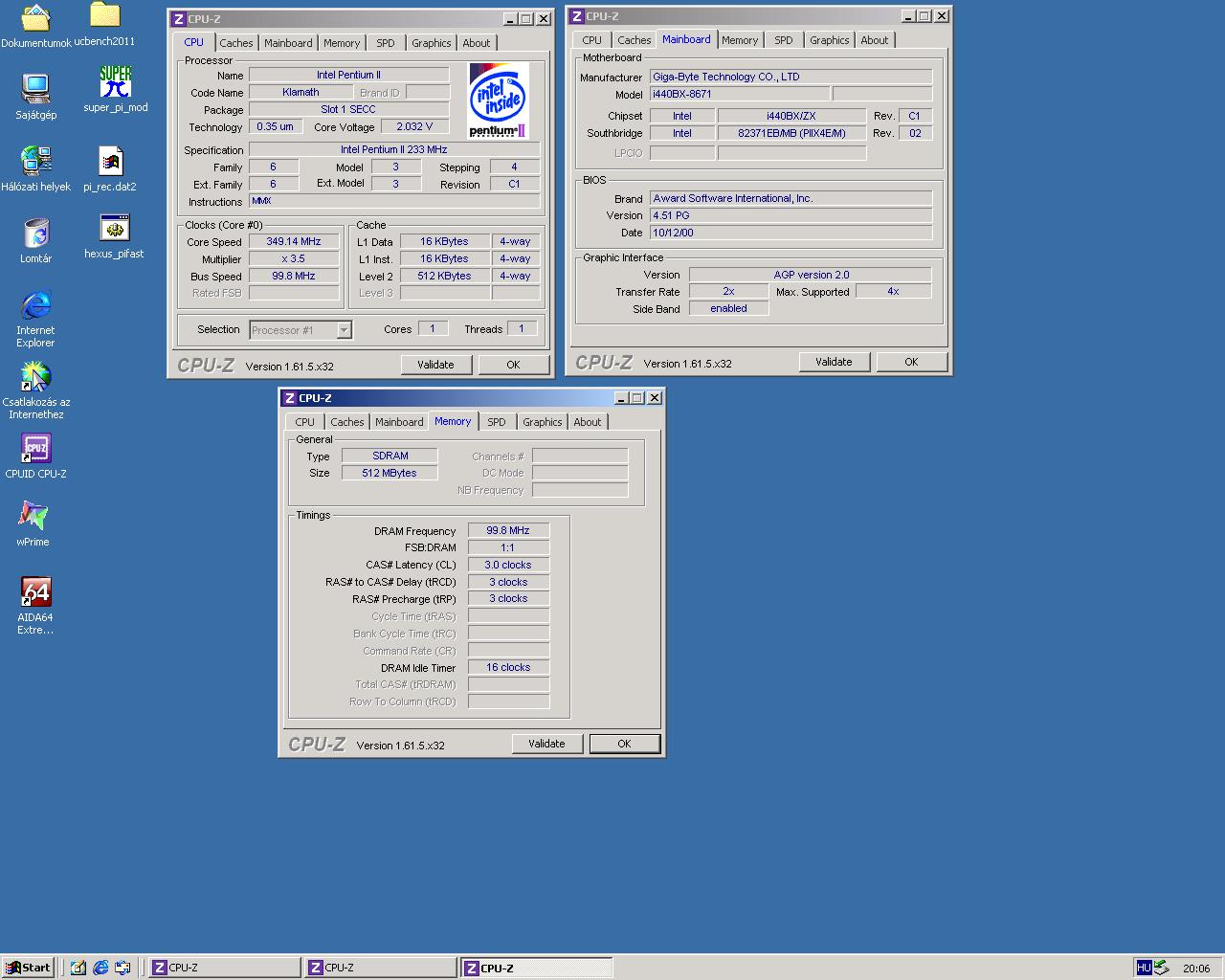Image resolution: width=1225 pixels, height=980 pixels.
Task: Select the super_pi_mod desktop icon
Action: [115, 81]
